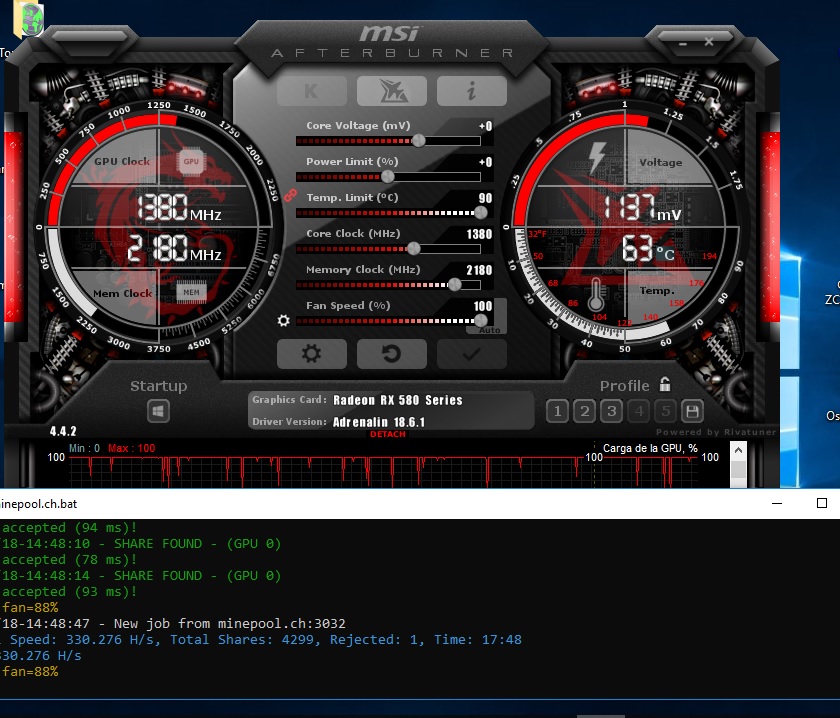
Task: Click the desktop icon at top-left corner
Action: 29,20
